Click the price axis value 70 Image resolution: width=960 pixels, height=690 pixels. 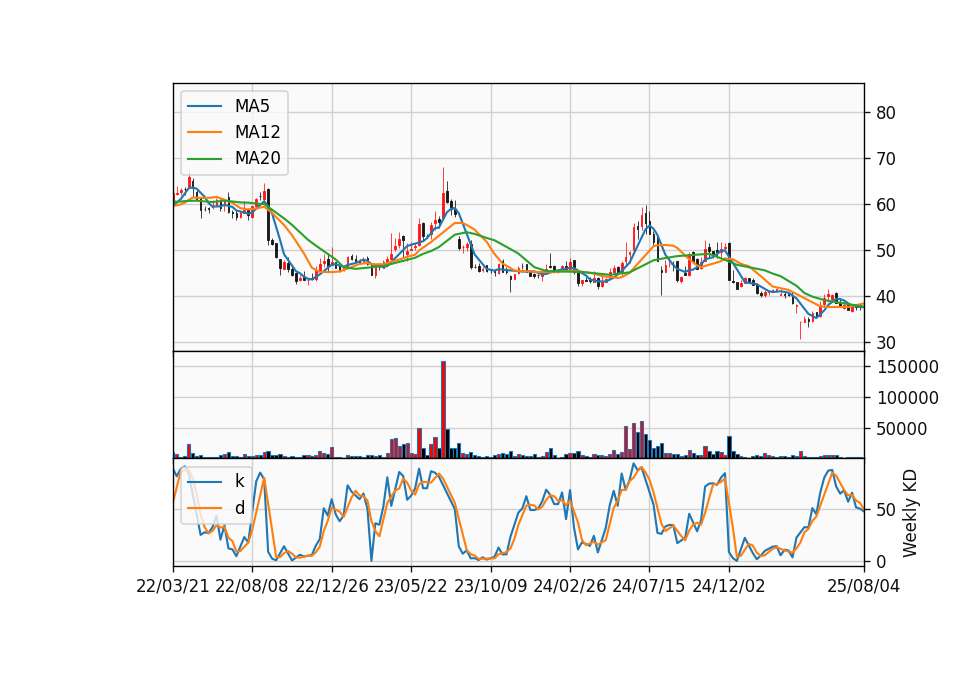(886, 159)
